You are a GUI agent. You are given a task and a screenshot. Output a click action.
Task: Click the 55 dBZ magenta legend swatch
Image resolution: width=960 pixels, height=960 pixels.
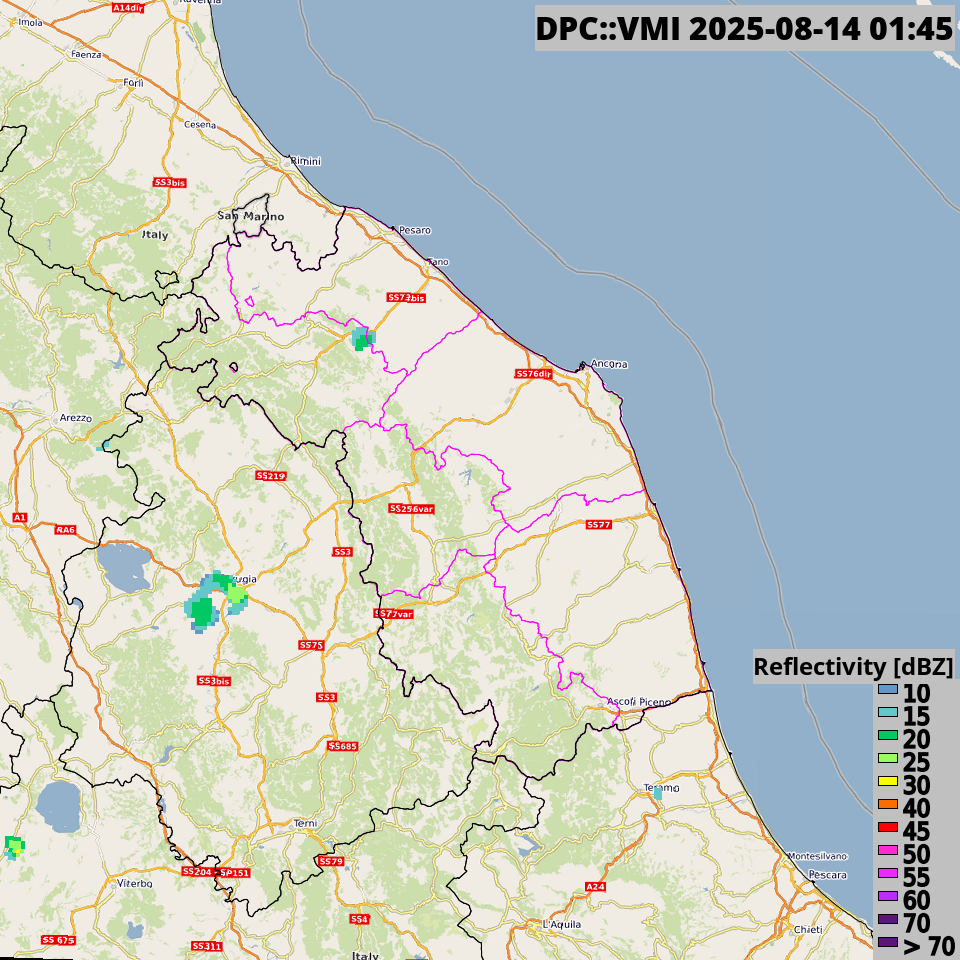[x=887, y=873]
